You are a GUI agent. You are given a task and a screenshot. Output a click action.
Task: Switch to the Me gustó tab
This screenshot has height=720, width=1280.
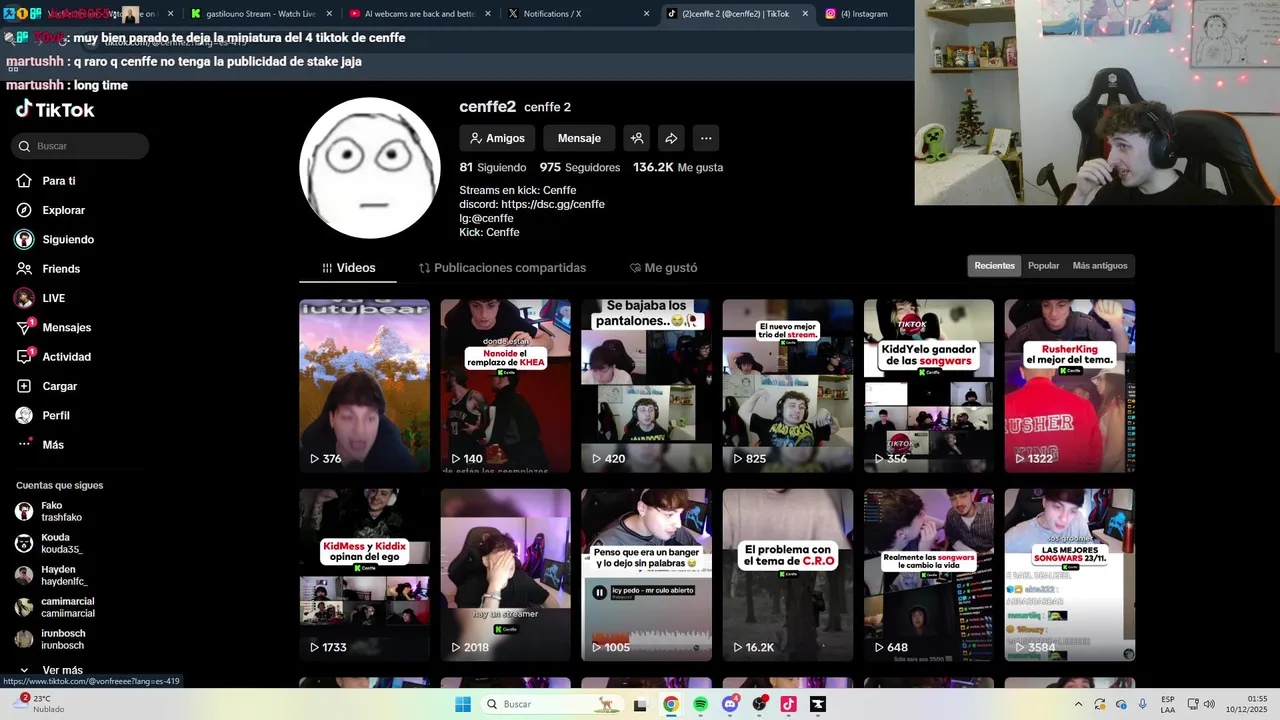coord(663,268)
